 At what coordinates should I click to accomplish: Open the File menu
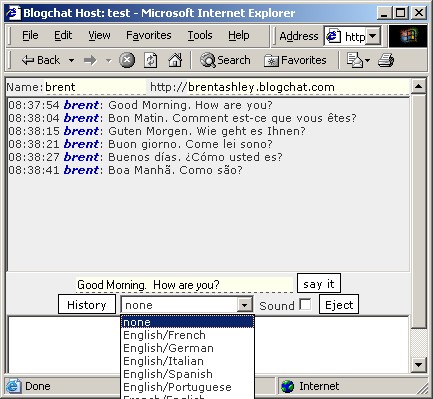point(30,35)
